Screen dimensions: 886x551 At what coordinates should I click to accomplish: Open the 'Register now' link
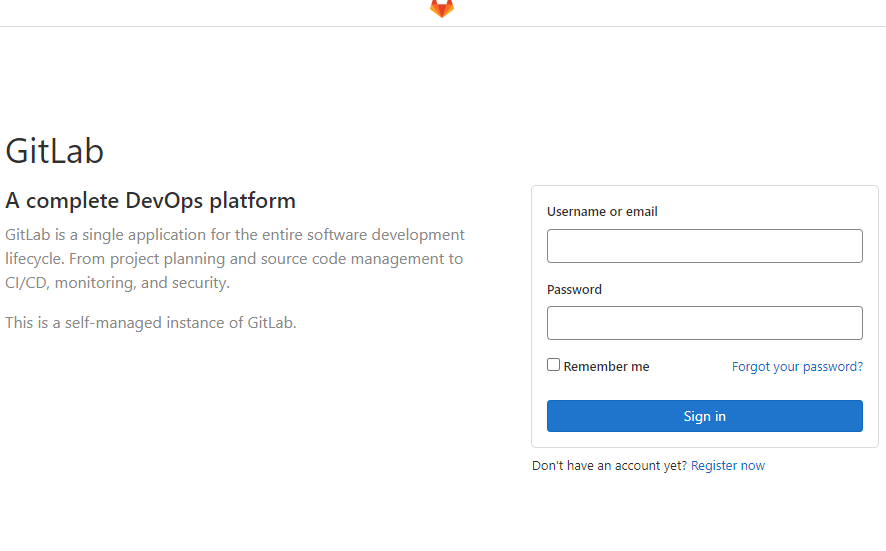click(x=728, y=466)
